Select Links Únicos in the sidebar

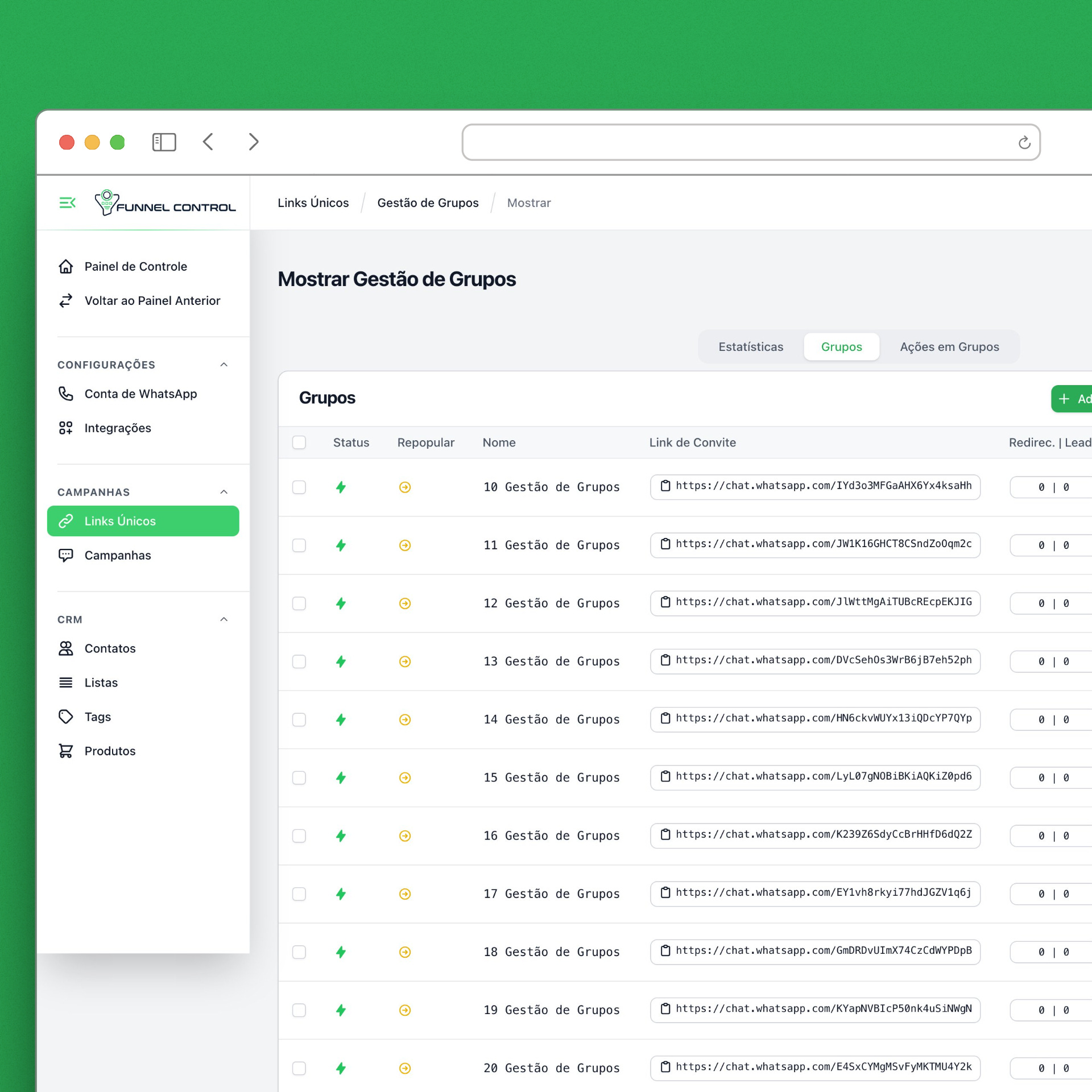[143, 521]
